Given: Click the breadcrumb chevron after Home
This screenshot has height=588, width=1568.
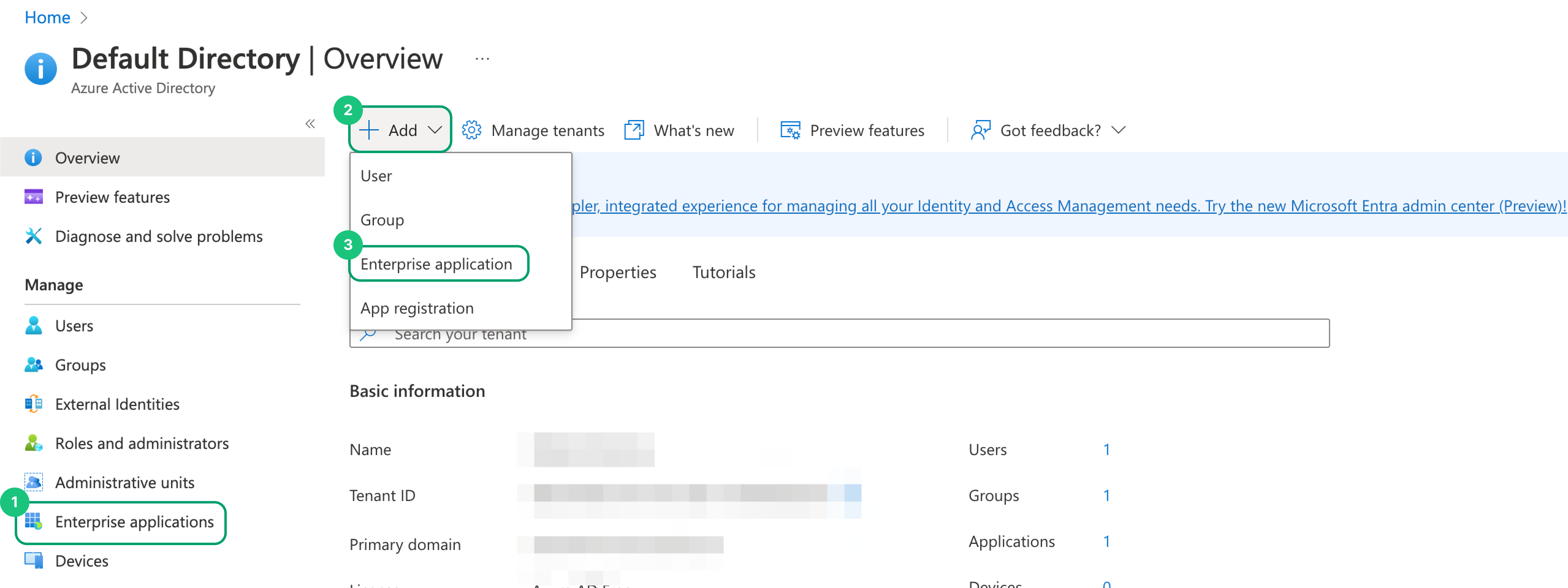Looking at the screenshot, I should pos(84,18).
